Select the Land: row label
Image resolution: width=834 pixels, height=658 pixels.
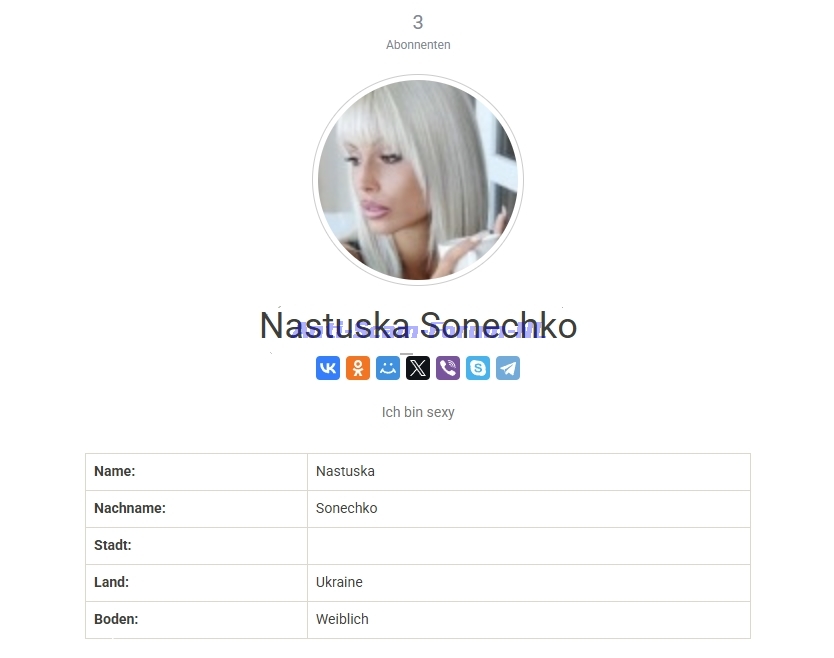pos(111,582)
